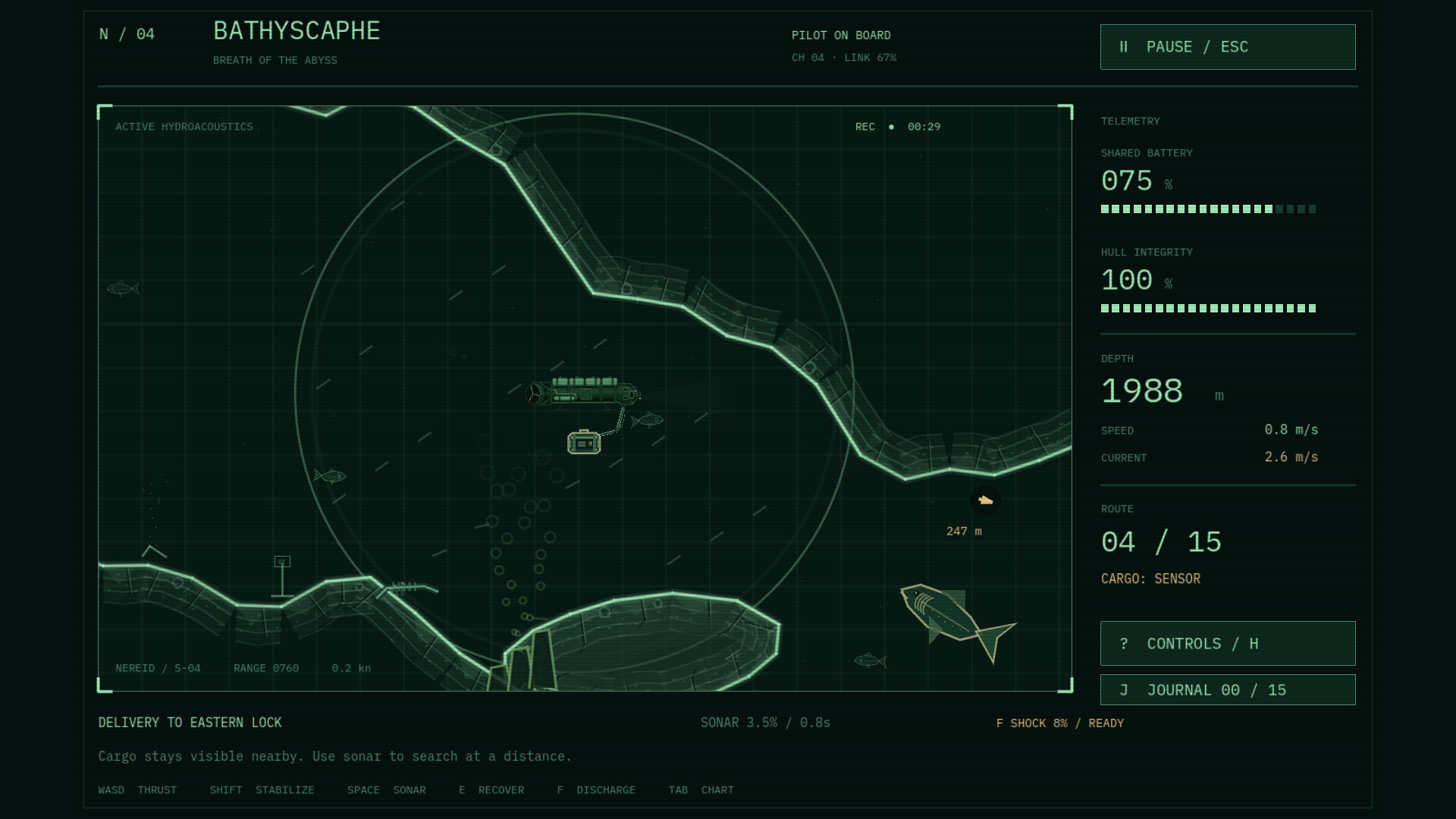The image size is (1456, 819).
Task: Click the 100 hull integrity value
Action: pyautogui.click(x=1127, y=281)
